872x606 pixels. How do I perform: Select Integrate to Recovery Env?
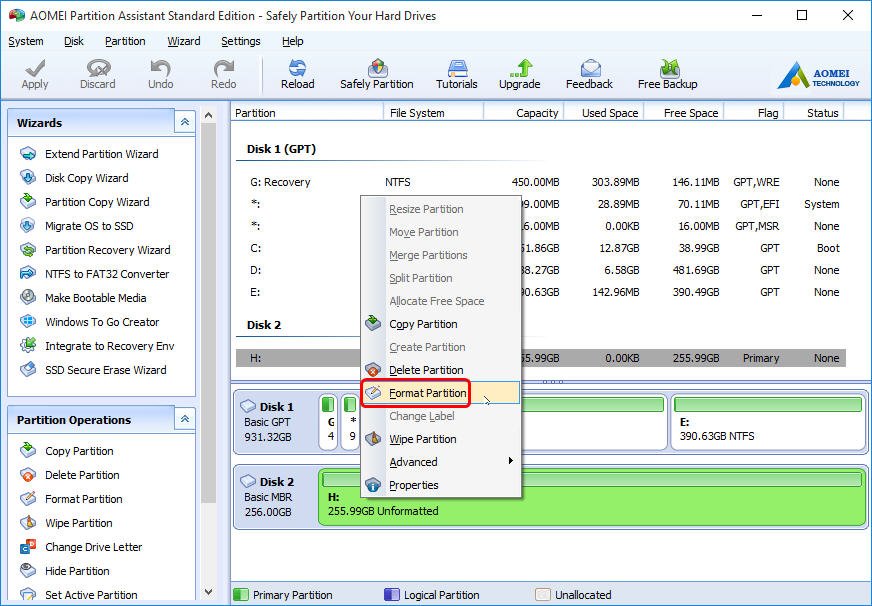tap(97, 346)
